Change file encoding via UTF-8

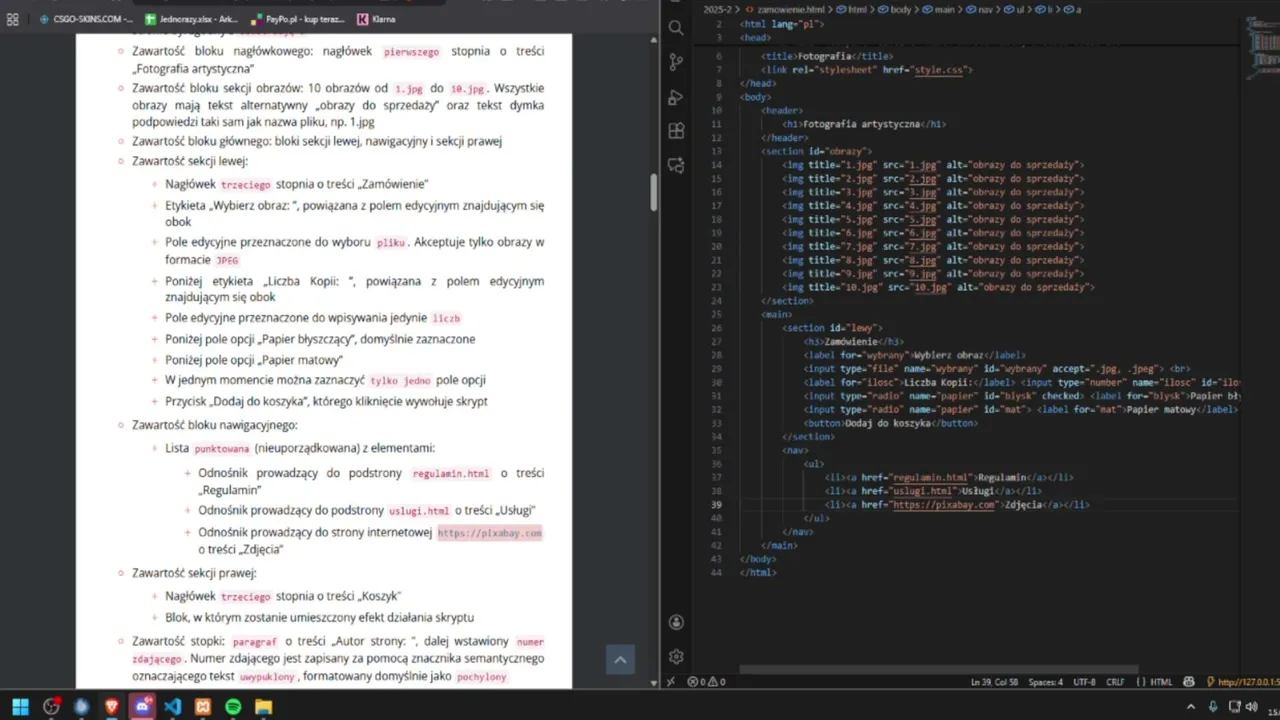coord(1084,682)
